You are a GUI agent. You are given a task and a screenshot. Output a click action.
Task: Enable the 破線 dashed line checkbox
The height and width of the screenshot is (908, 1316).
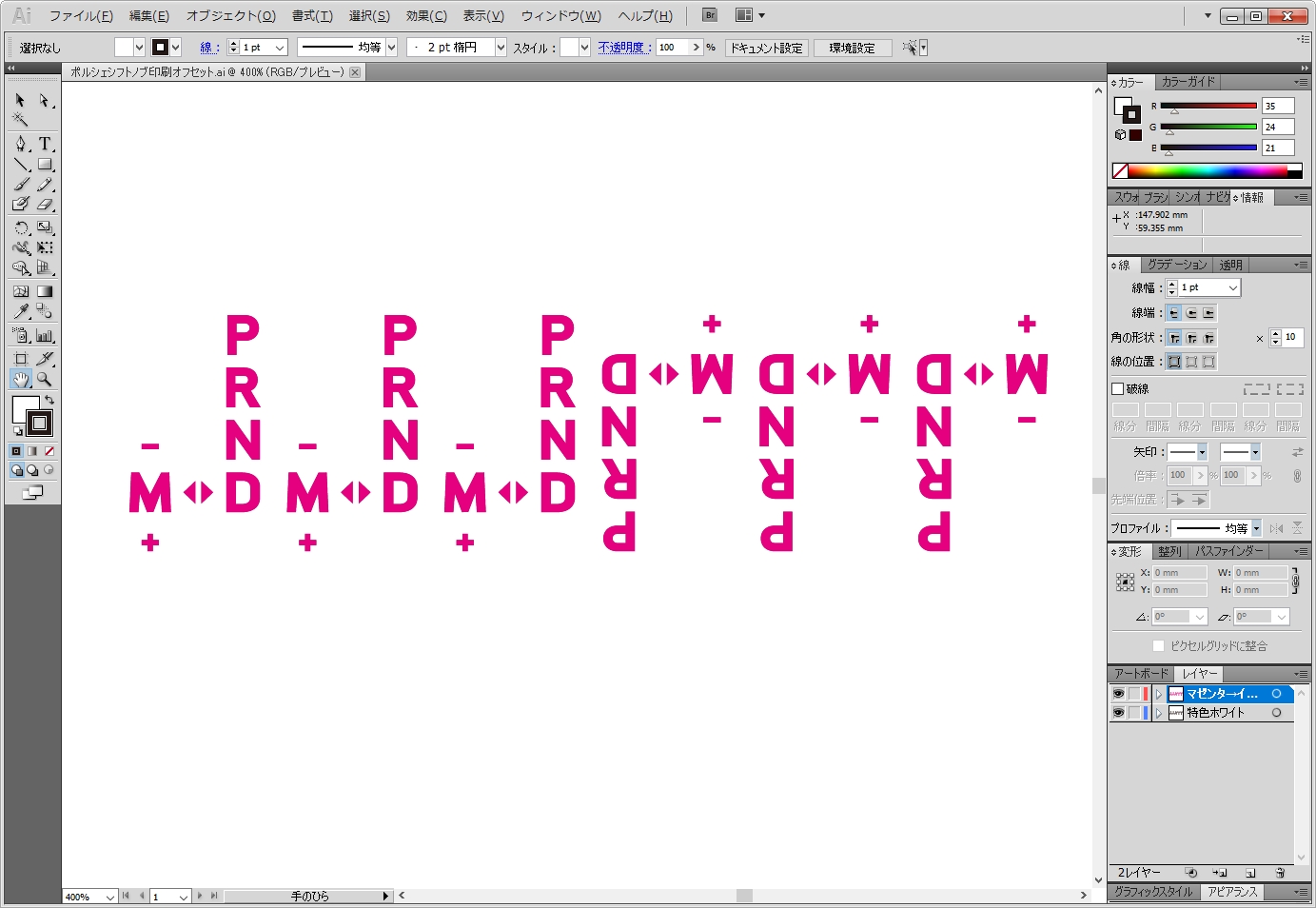click(x=1118, y=388)
